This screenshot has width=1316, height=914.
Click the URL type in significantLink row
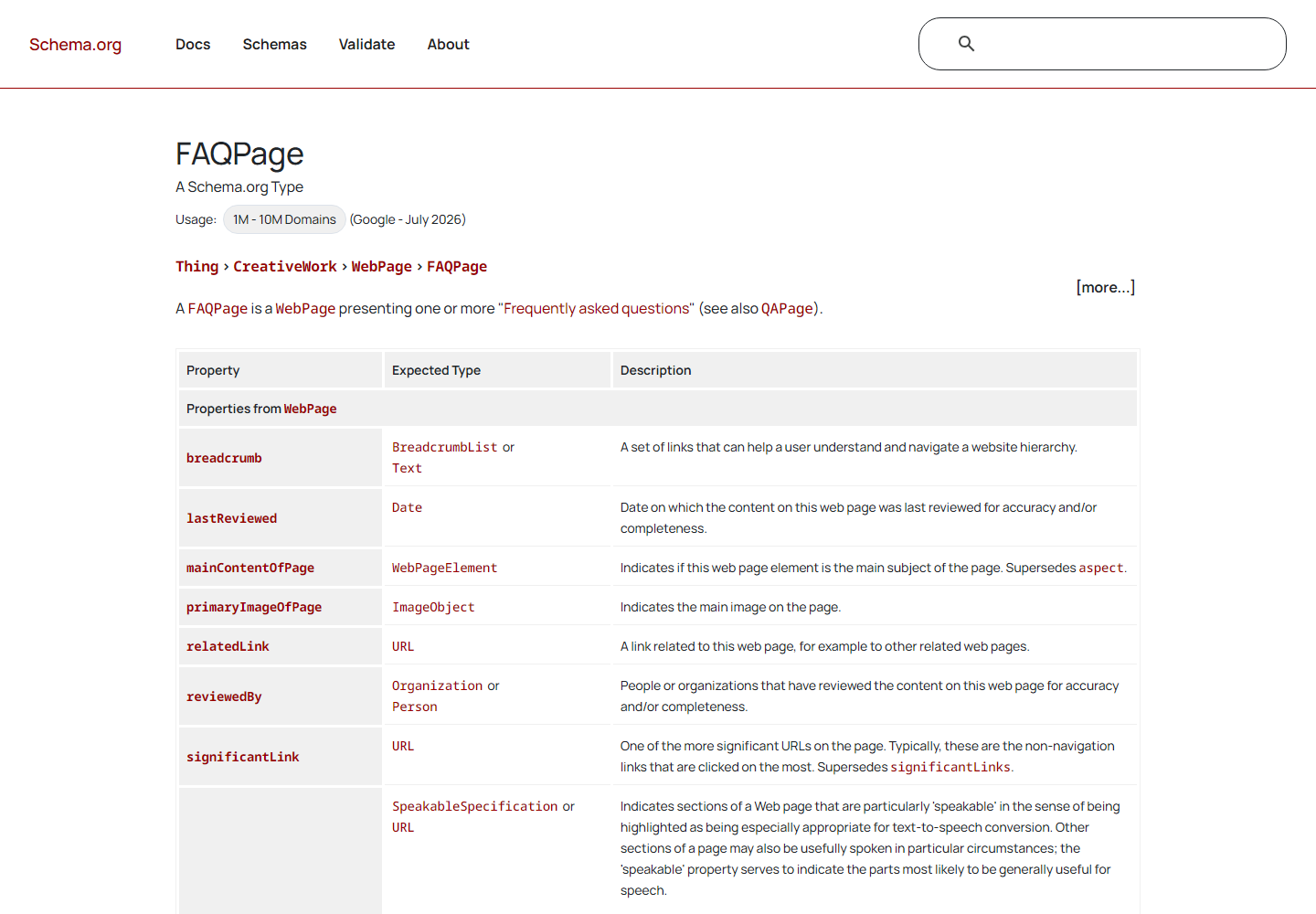pos(403,746)
